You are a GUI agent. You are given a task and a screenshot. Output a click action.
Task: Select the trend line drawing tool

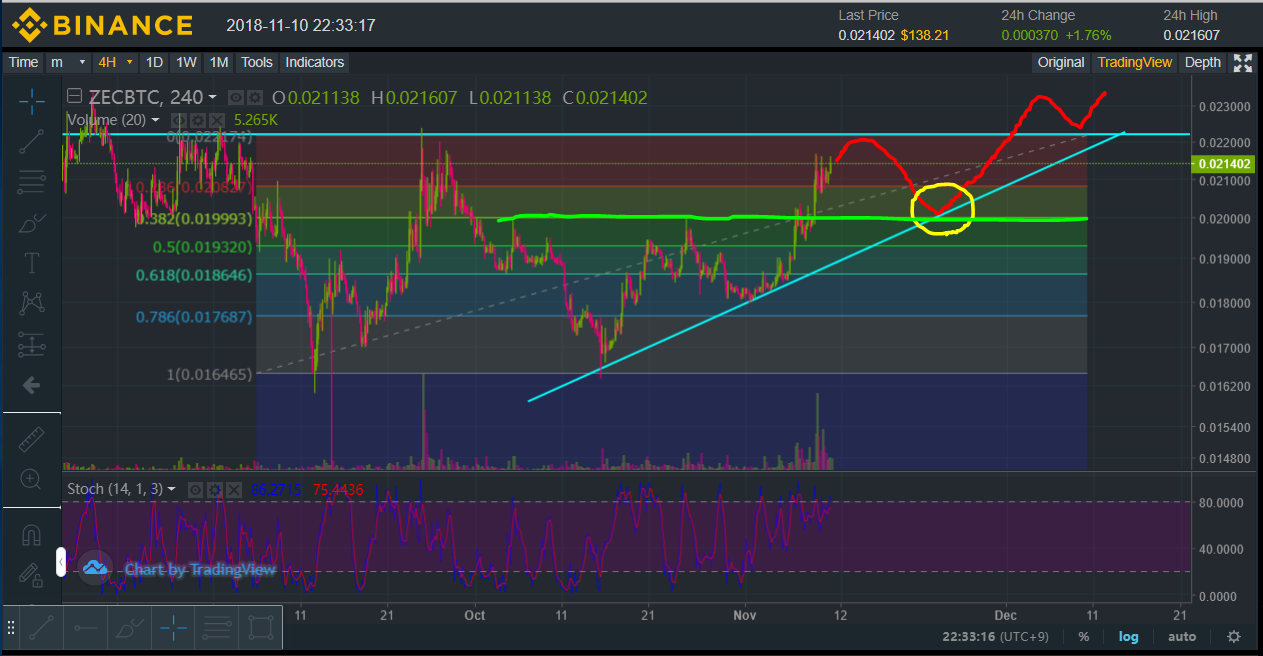pyautogui.click(x=31, y=141)
